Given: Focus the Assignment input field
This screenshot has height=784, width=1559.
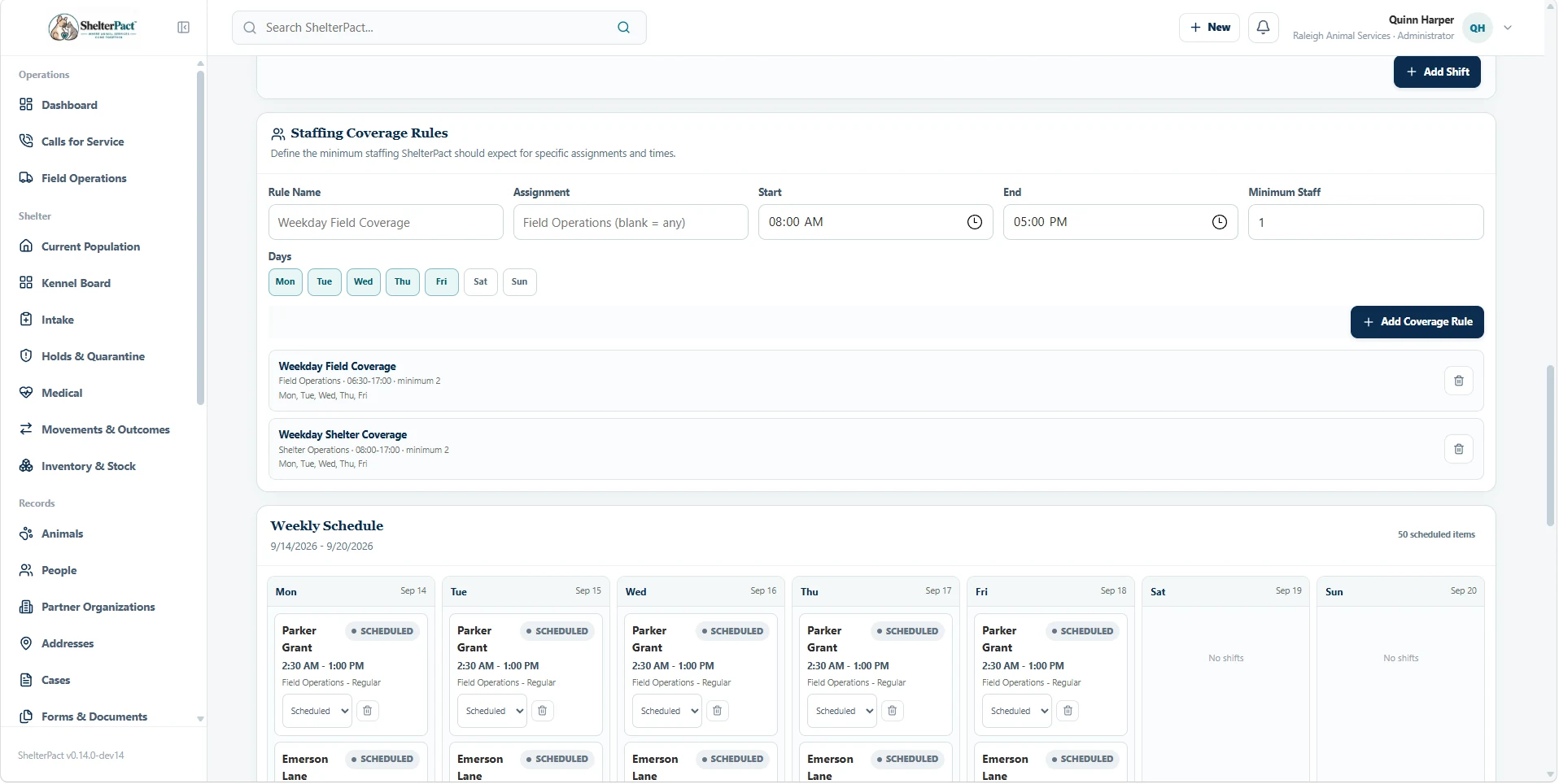Looking at the screenshot, I should tap(631, 222).
